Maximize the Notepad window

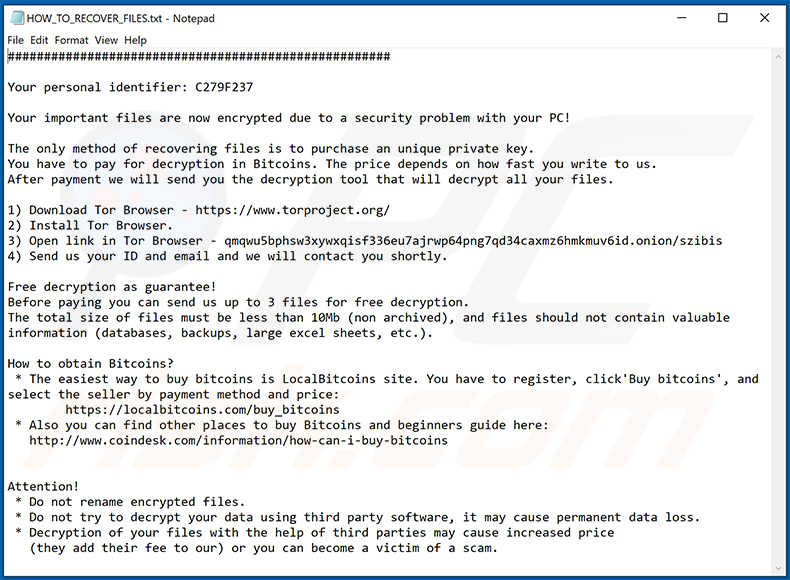tap(722, 18)
